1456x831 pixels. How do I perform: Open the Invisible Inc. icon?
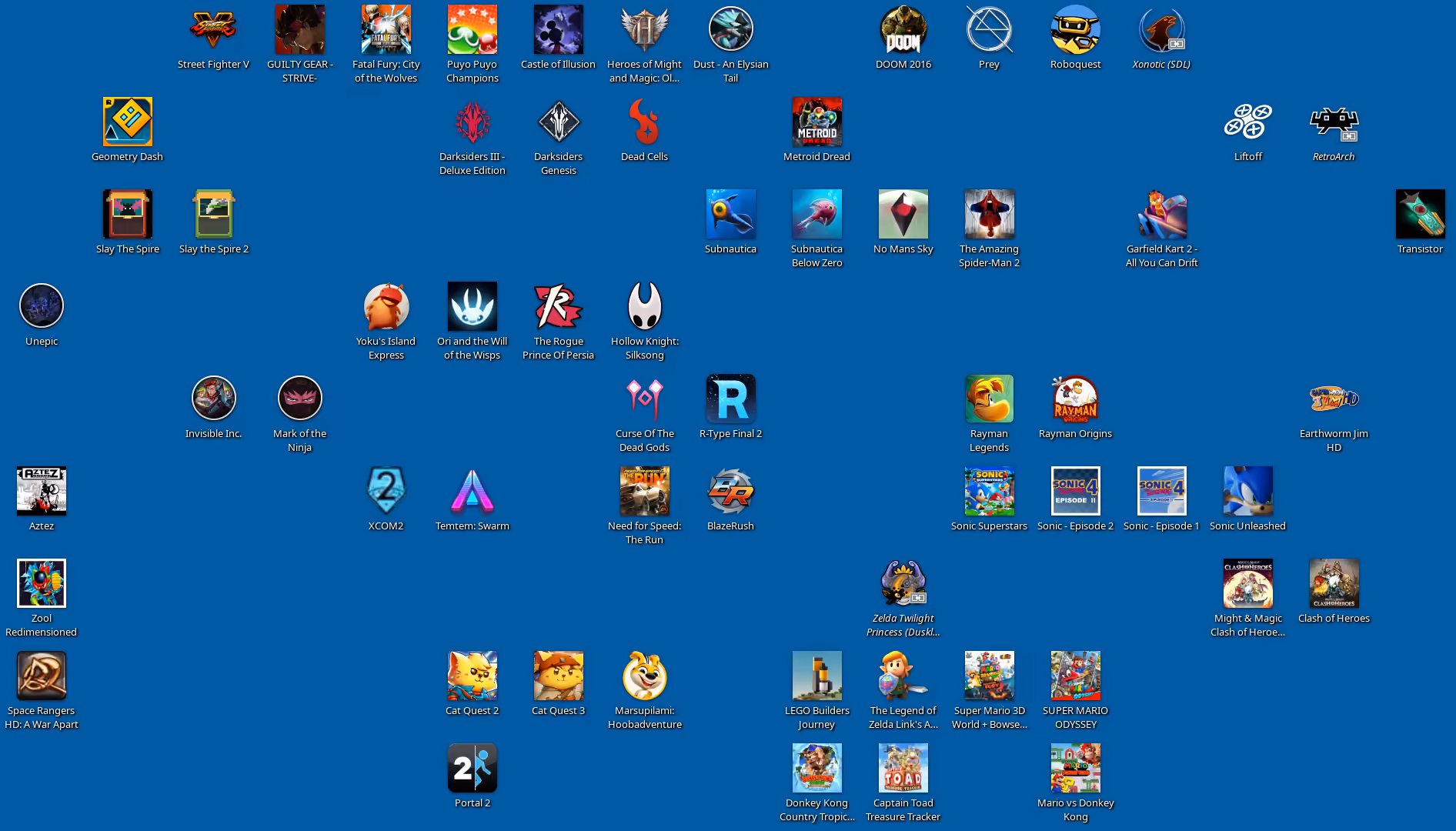click(213, 399)
